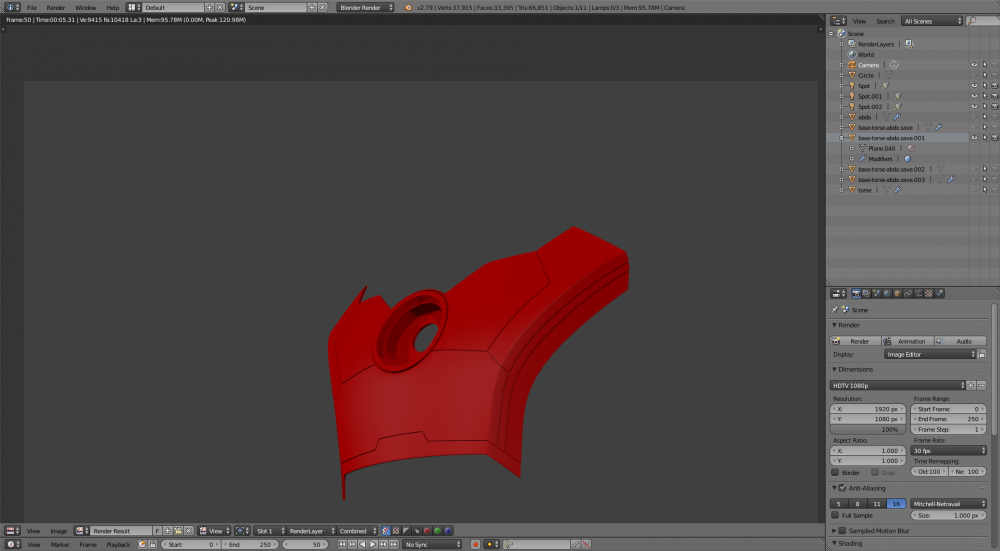
Task: Click the selectable arrow icon for Circle
Action: [x=984, y=75]
